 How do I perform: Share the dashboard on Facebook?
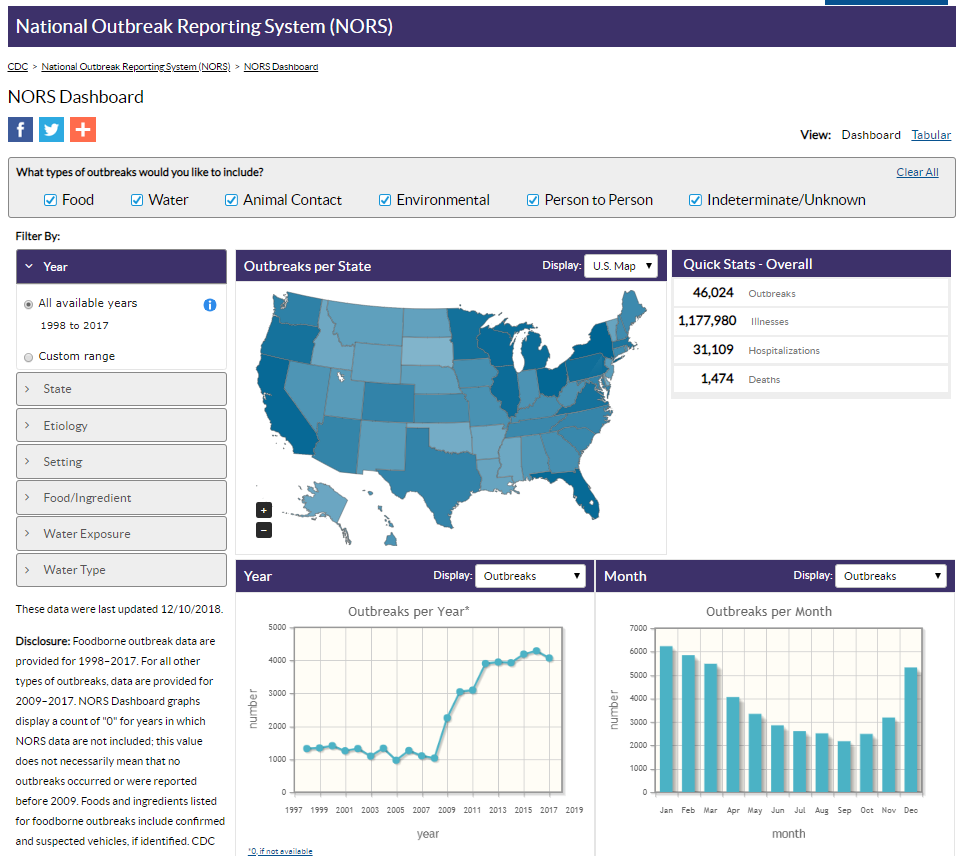(x=20, y=129)
